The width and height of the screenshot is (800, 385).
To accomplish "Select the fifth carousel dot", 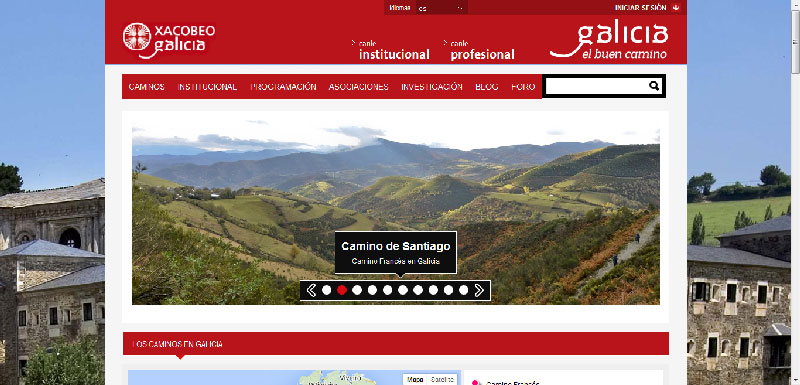I will click(x=388, y=290).
